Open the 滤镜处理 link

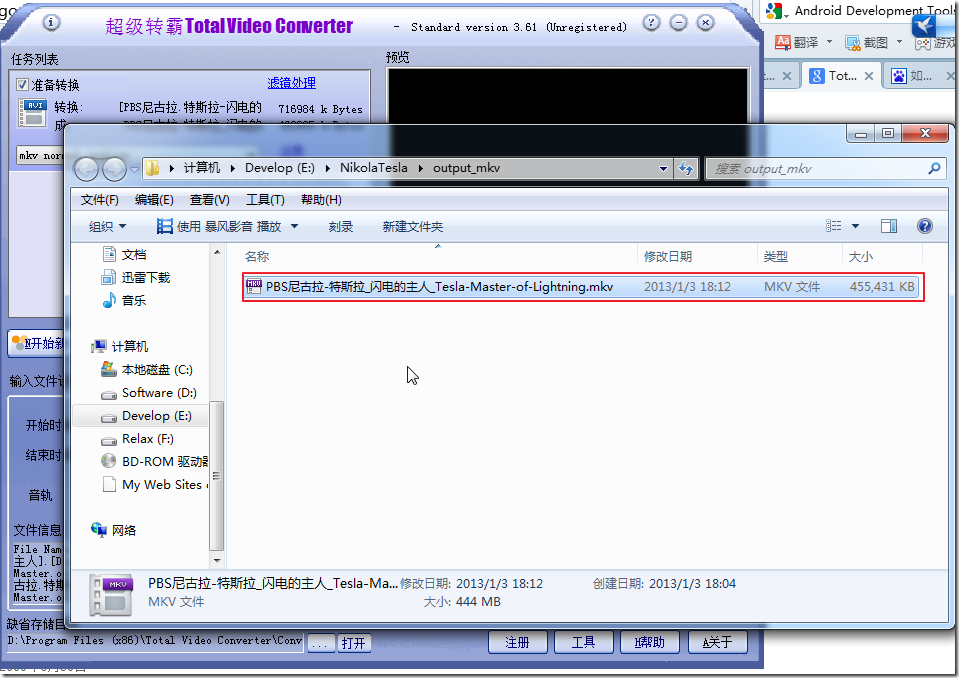click(x=292, y=83)
